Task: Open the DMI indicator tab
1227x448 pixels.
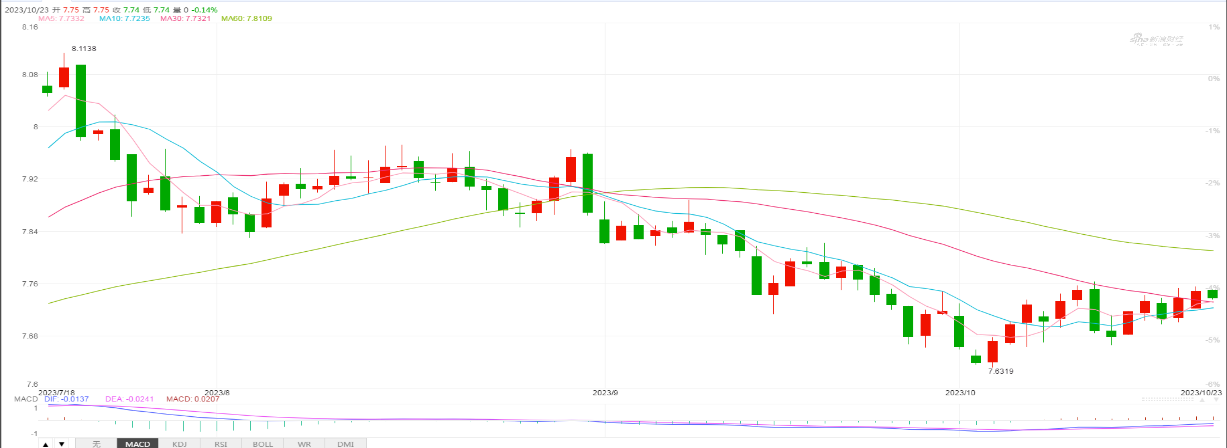Action: click(345, 443)
